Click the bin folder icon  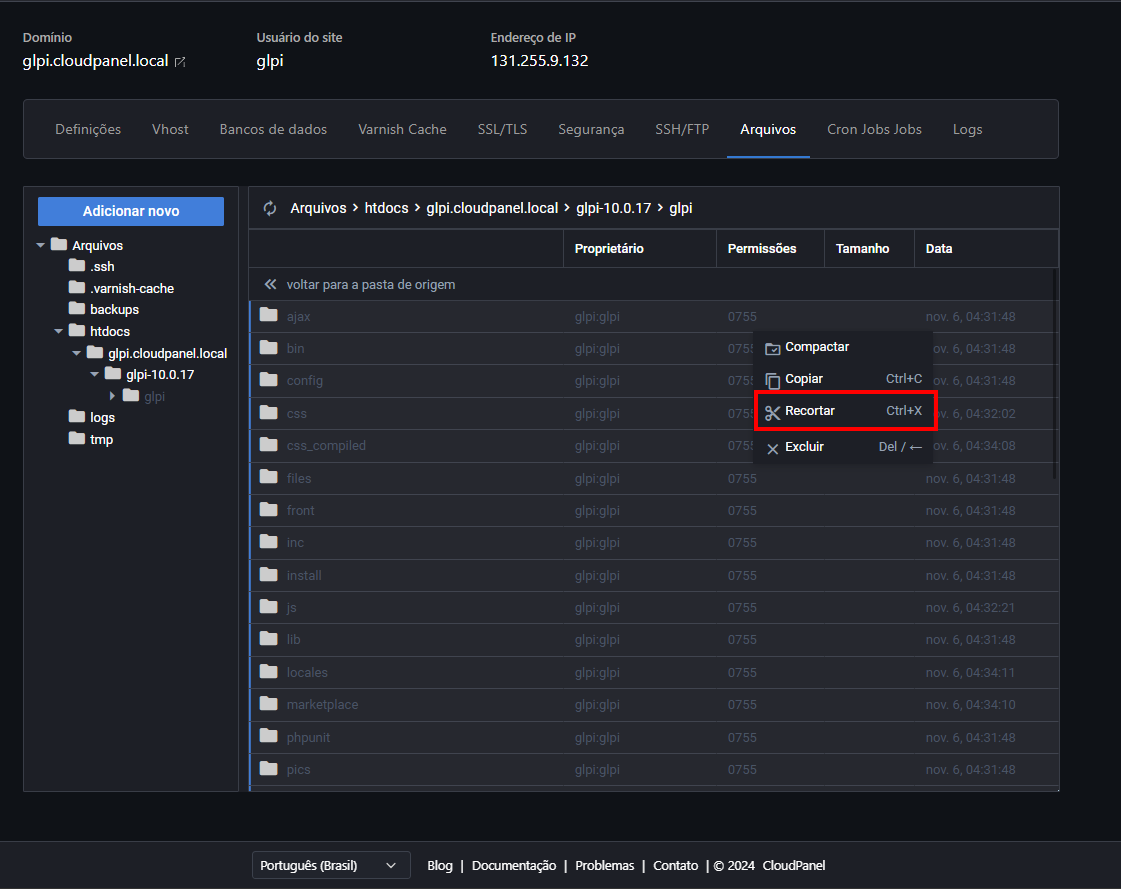pos(269,348)
